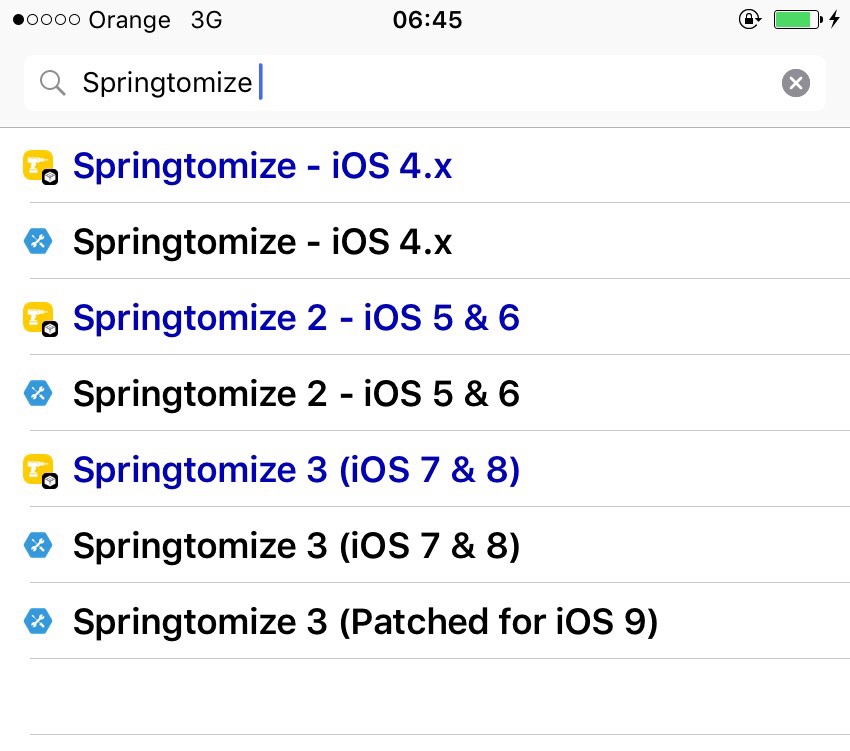This screenshot has height=751, width=850.
Task: Select the black-text Springtomize - iOS 4.x result
Action: click(262, 242)
